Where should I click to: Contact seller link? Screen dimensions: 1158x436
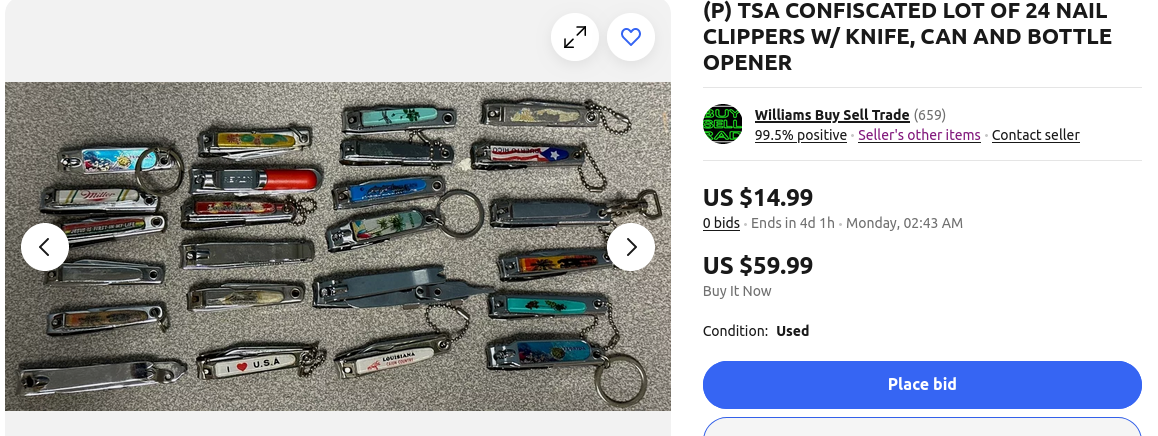click(x=1035, y=134)
